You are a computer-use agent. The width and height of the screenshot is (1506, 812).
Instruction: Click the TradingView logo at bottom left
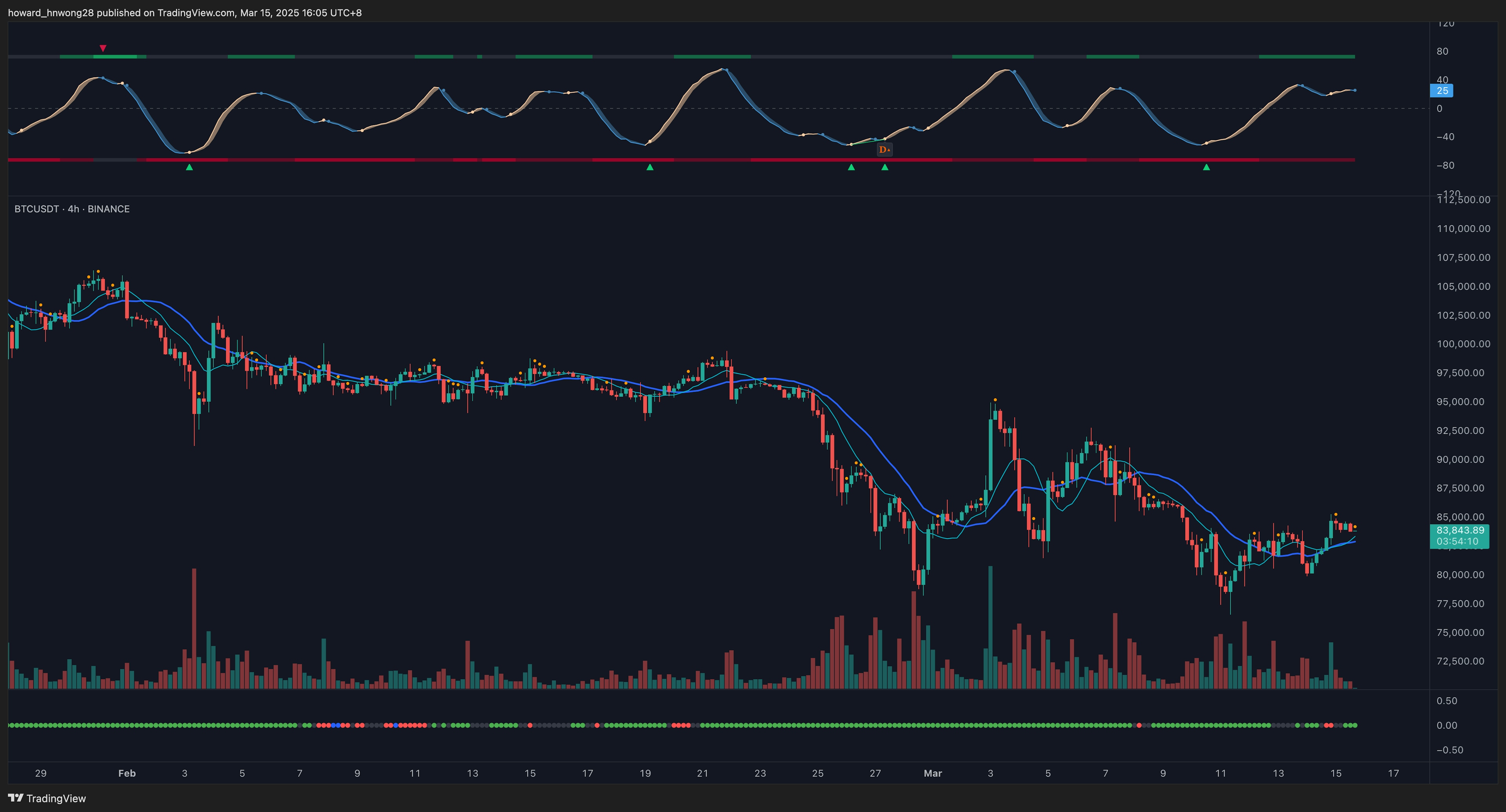tap(47, 798)
